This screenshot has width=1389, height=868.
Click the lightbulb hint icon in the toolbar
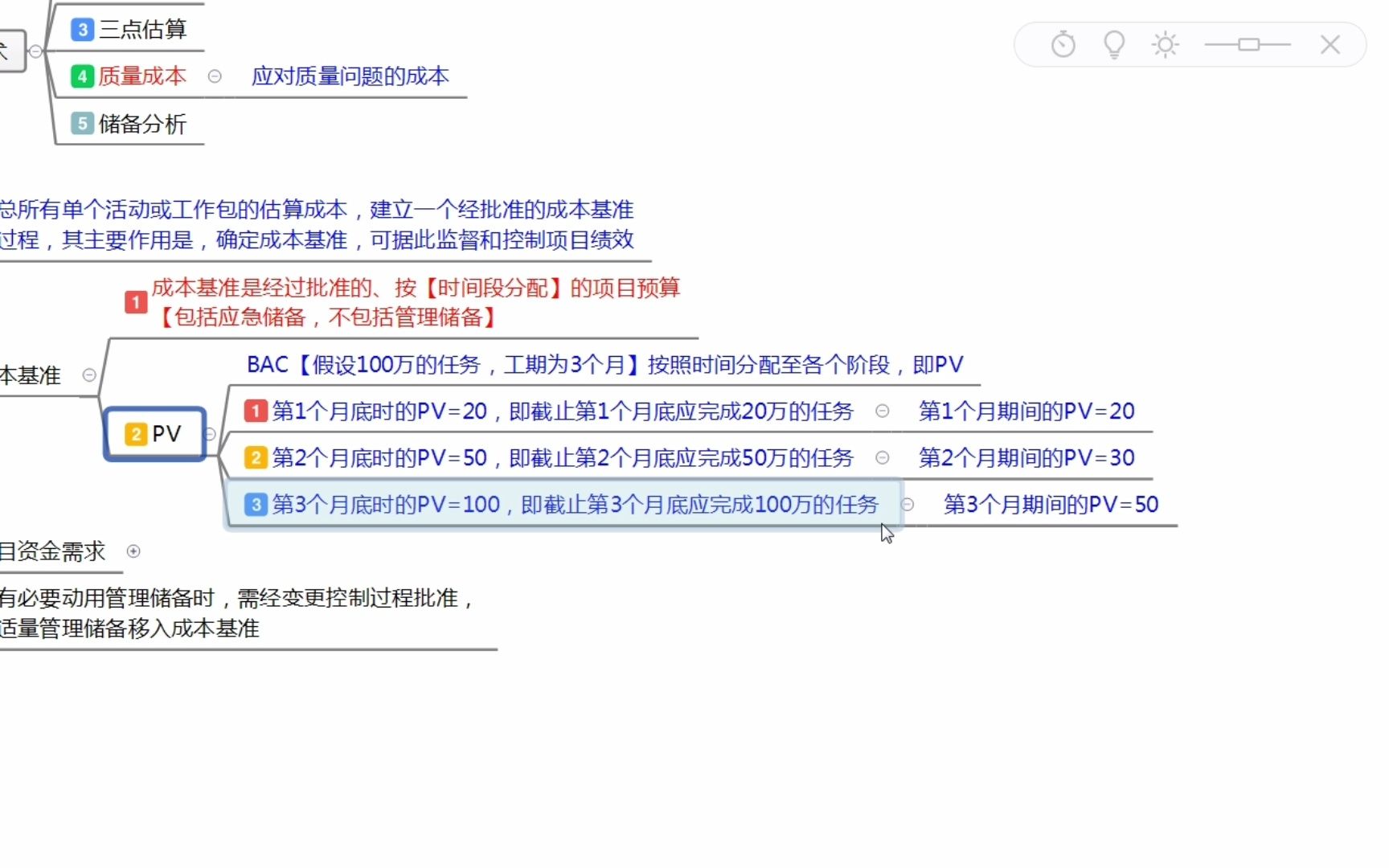click(x=1114, y=44)
